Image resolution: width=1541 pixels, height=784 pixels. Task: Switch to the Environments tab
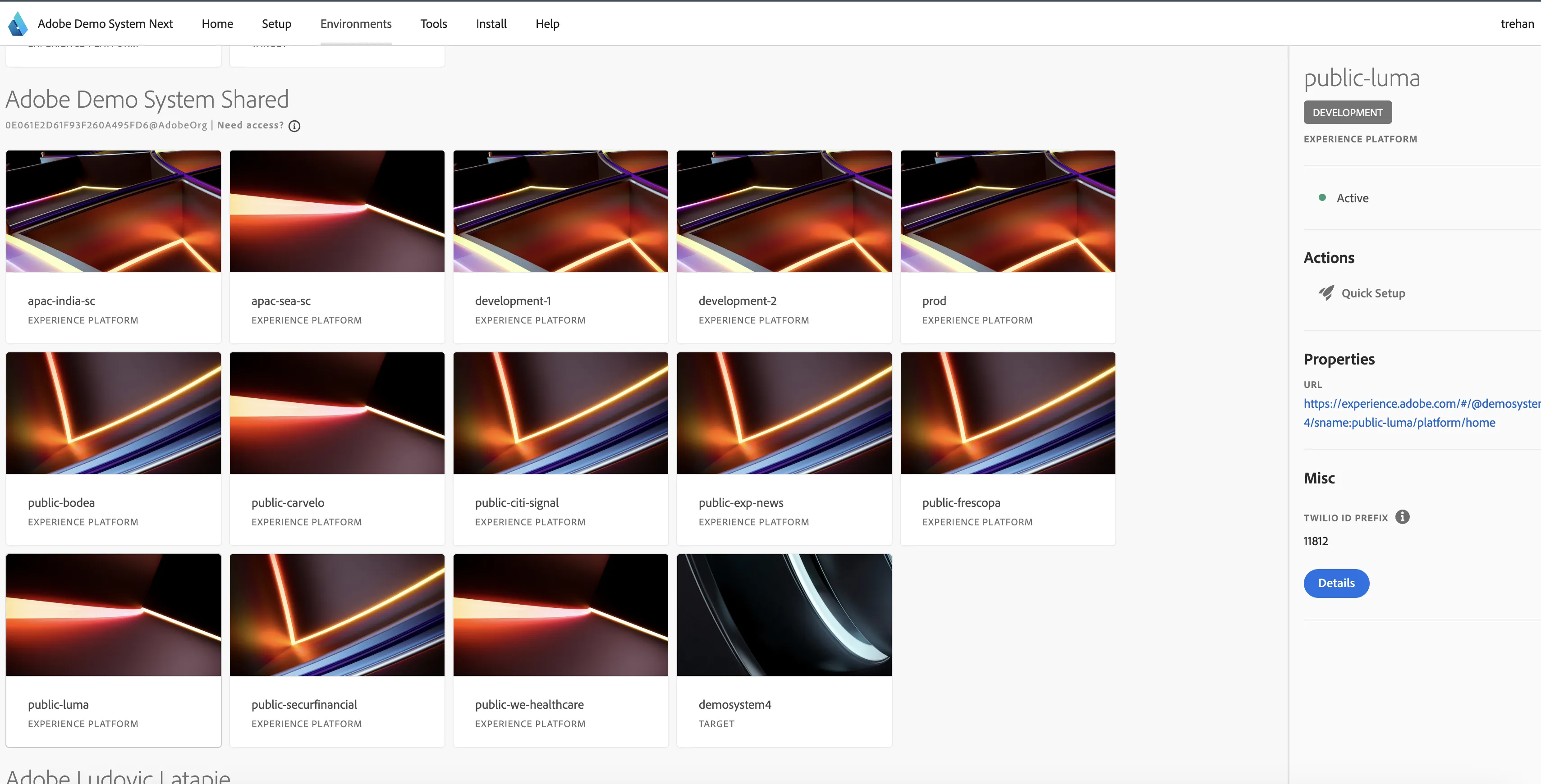pyautogui.click(x=356, y=24)
